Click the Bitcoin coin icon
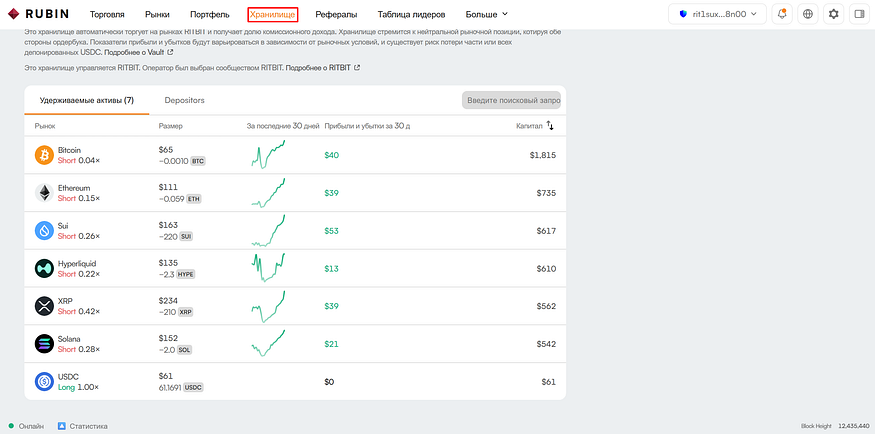Image resolution: width=875 pixels, height=434 pixels. (x=44, y=155)
